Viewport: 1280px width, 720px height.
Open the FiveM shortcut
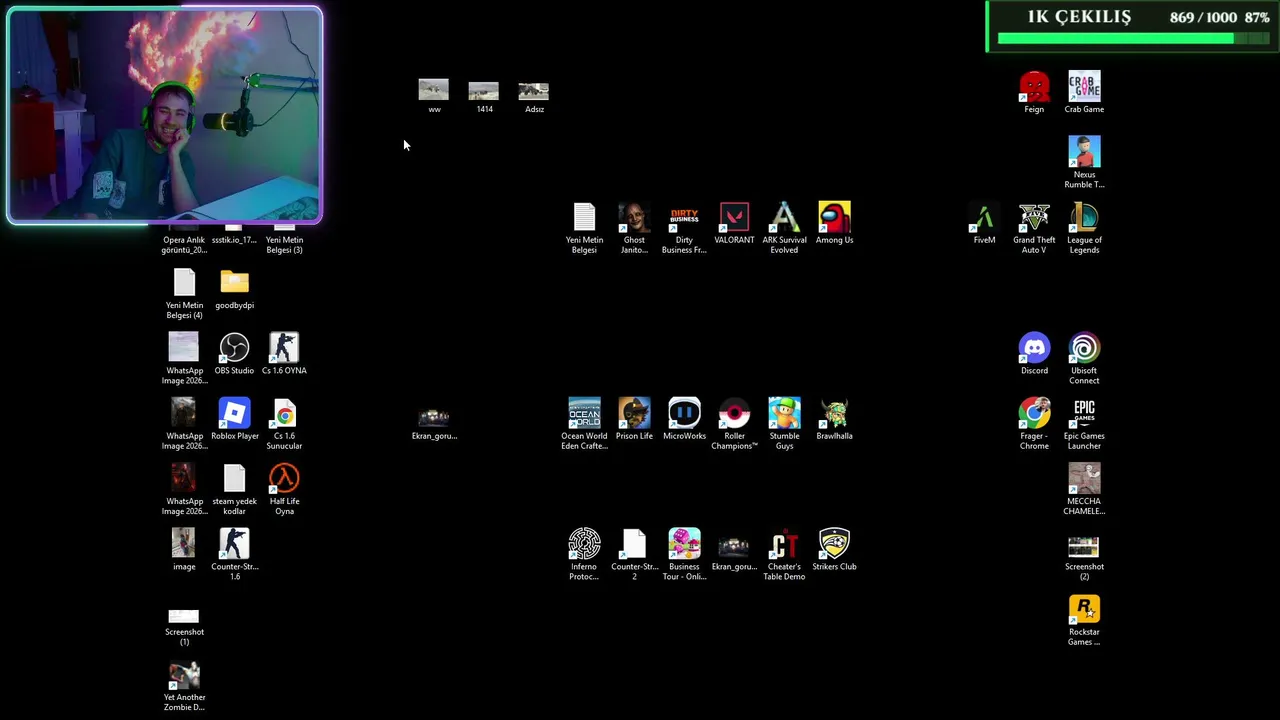click(x=984, y=218)
